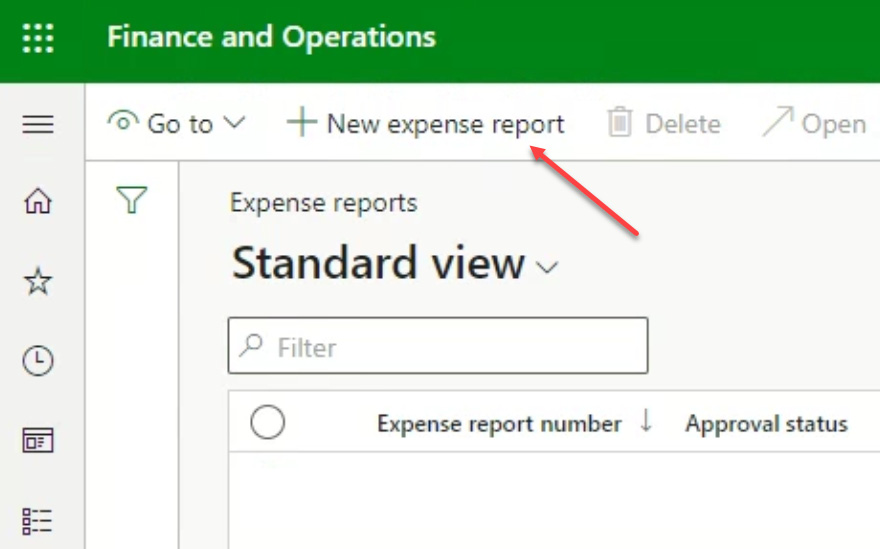The height and width of the screenshot is (549, 880).
Task: Focus the Filter search field
Action: click(x=438, y=346)
